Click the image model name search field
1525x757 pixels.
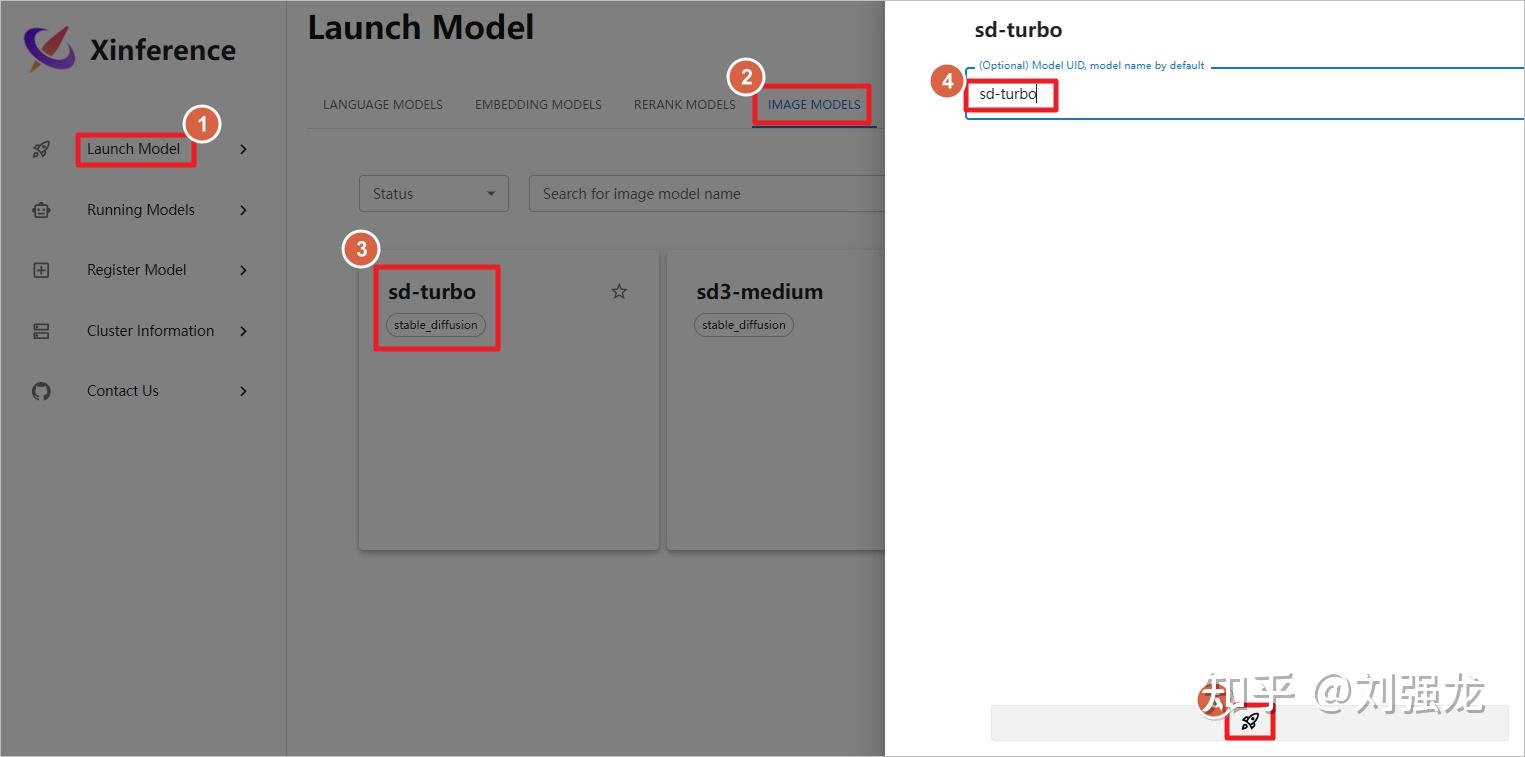(x=705, y=194)
